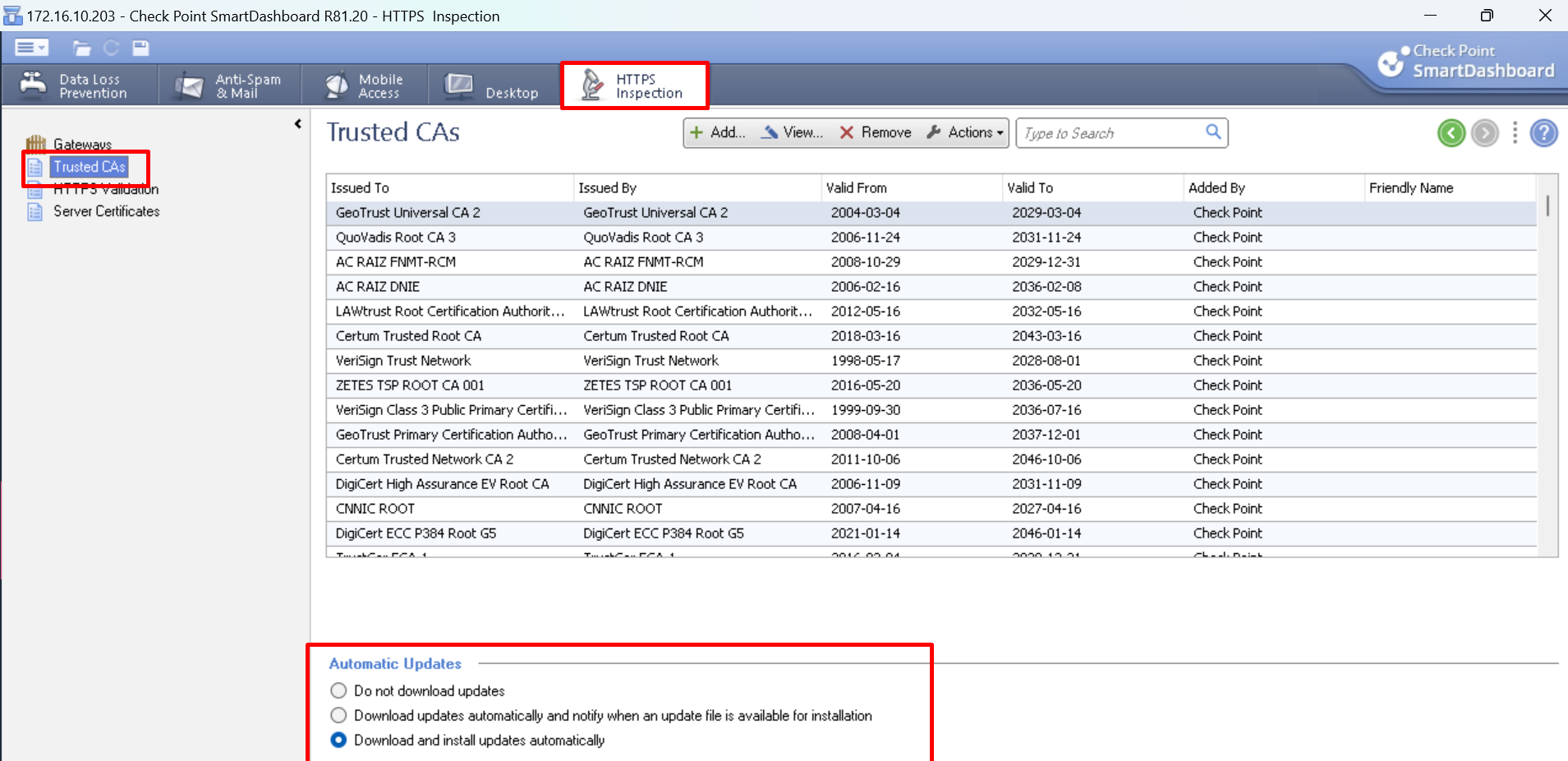The height and width of the screenshot is (761, 1568).
Task: Click the Mobile Access shield icon
Action: tap(337, 85)
